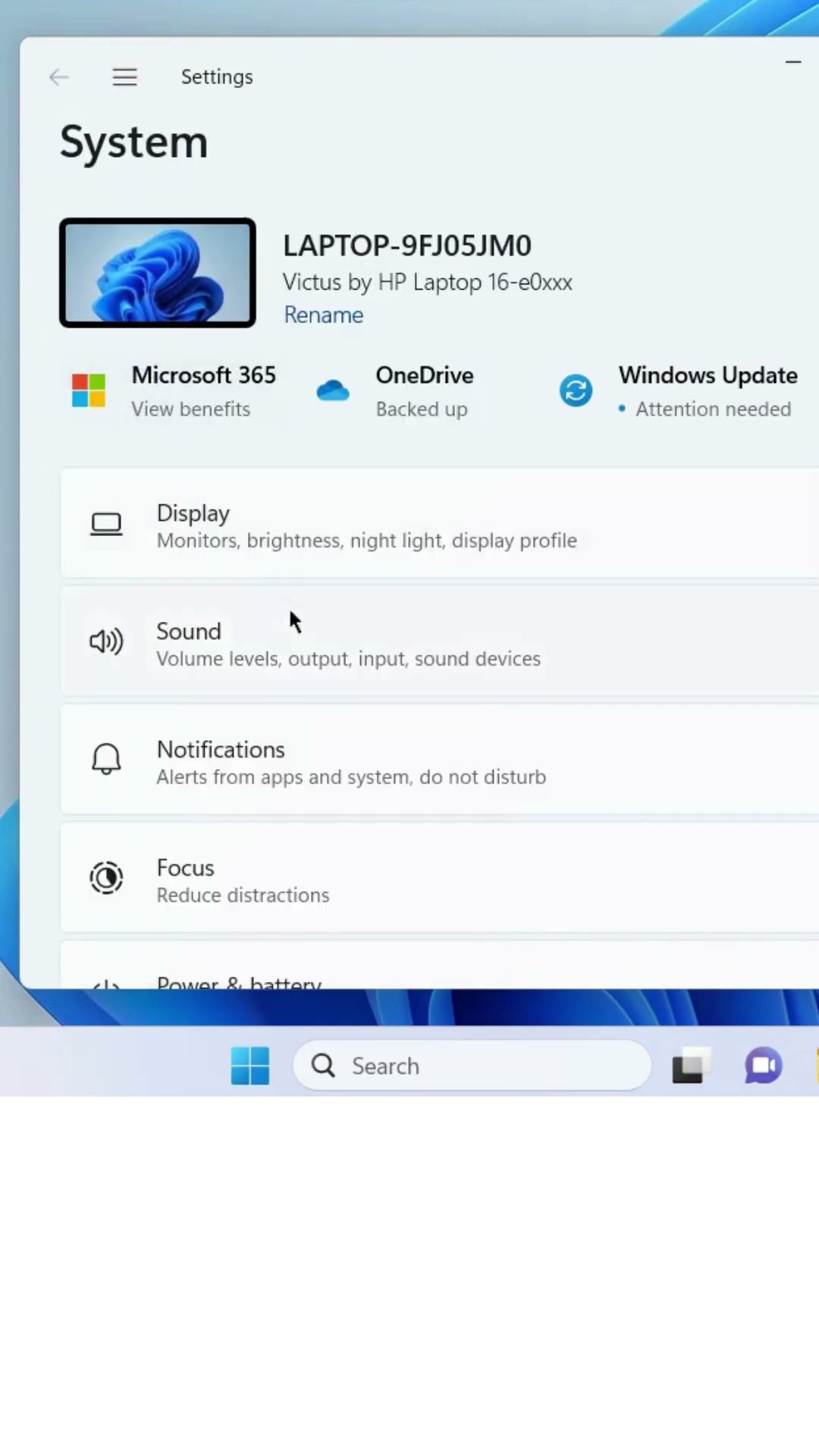Viewport: 819px width, 1456px height.
Task: Click the back arrow in Settings
Action: coord(58,77)
